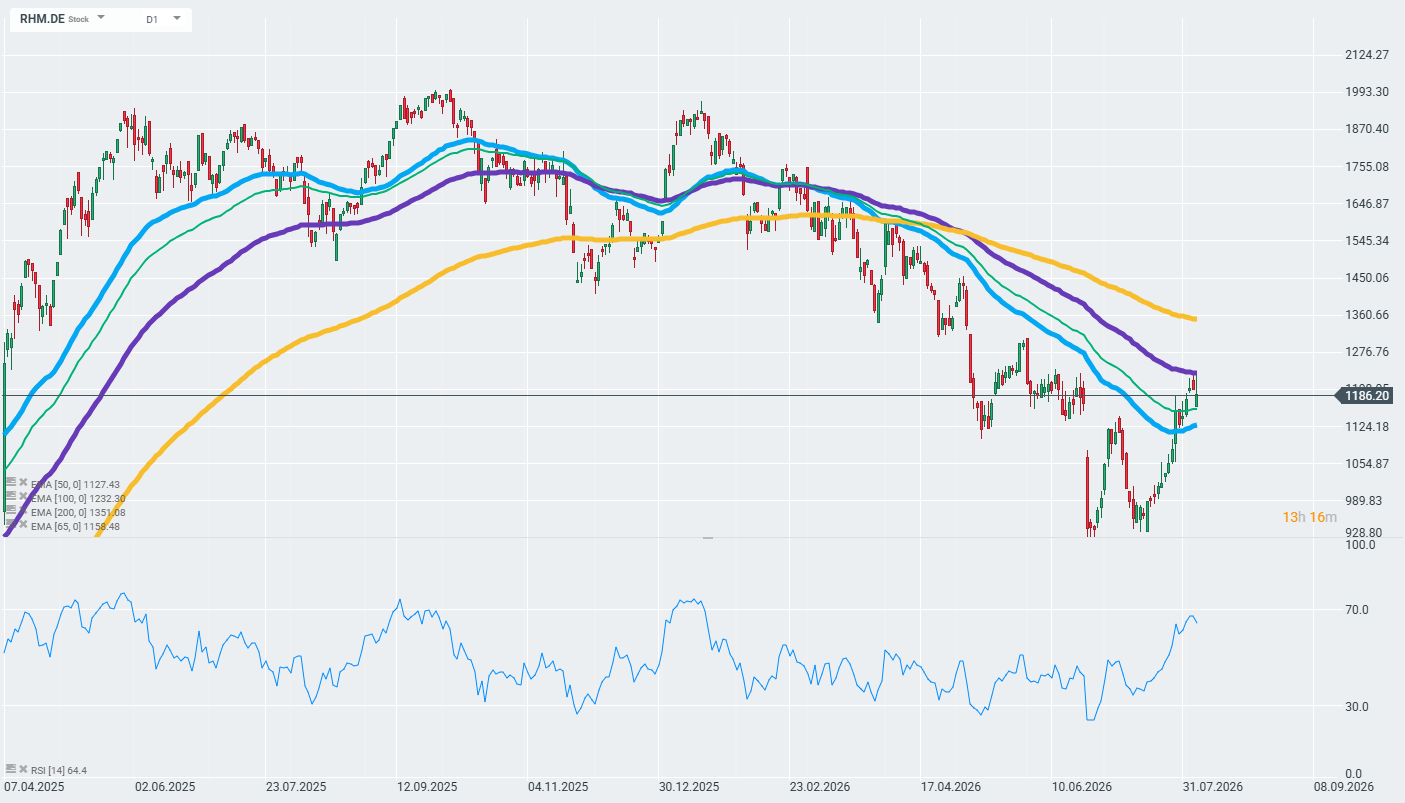Click the 1755.08 price axis label
The width and height of the screenshot is (1405, 803).
1367,166
